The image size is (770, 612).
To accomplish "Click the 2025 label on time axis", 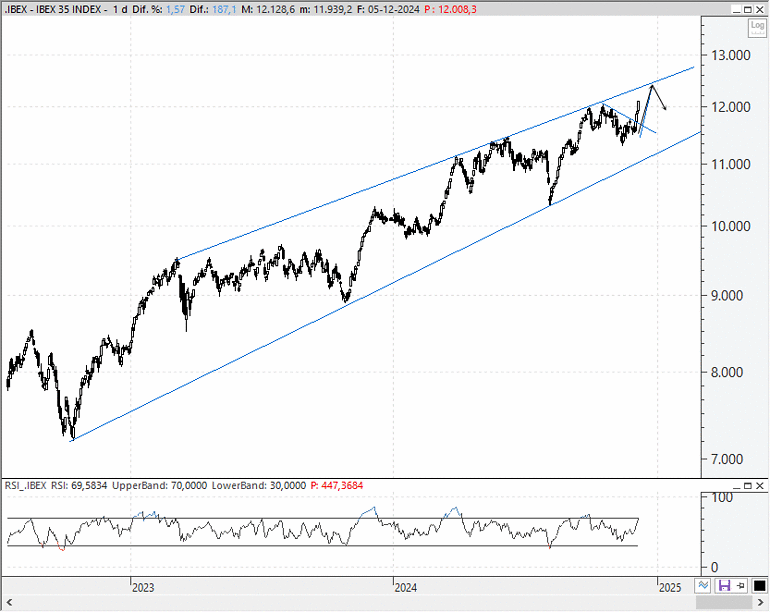I will pos(670,587).
